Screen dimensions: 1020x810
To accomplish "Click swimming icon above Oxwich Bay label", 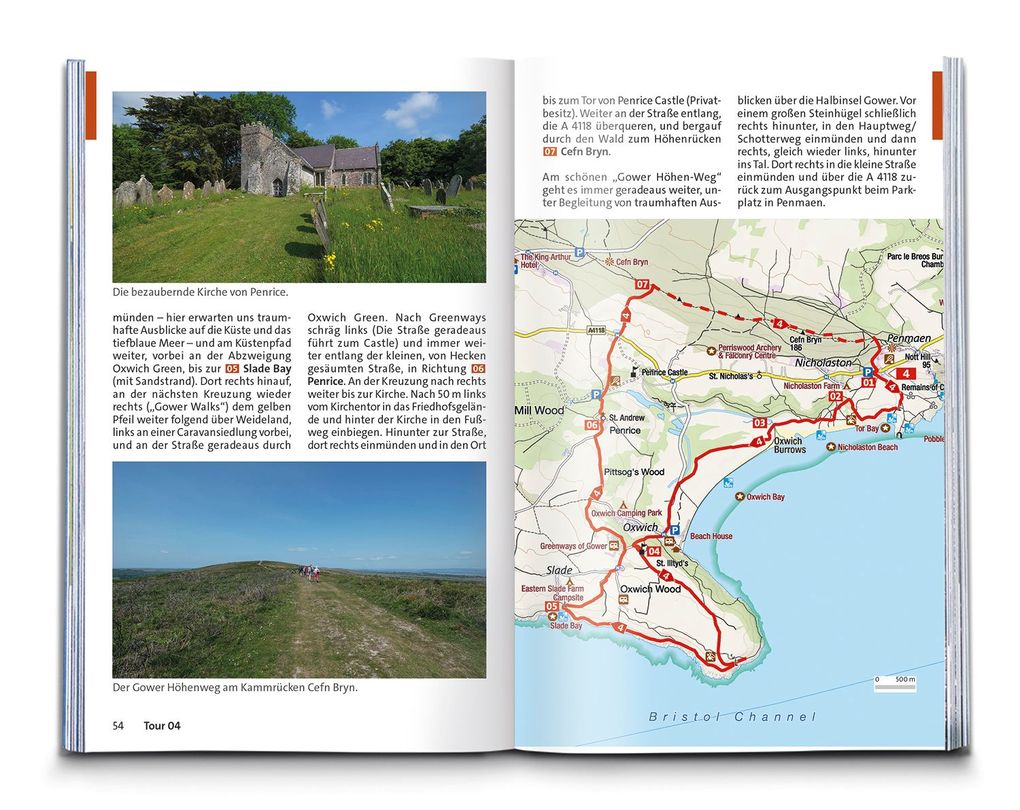I will coord(728,482).
